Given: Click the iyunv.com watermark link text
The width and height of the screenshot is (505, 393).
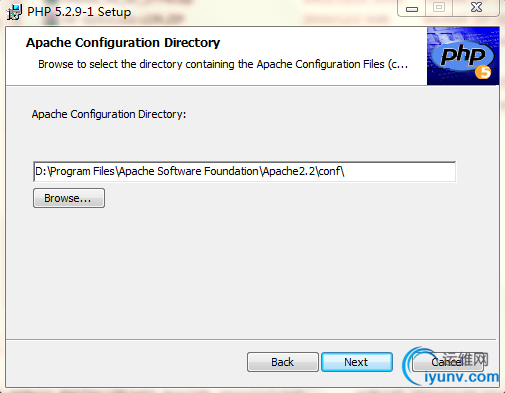Looking at the screenshot, I should click(462, 377).
